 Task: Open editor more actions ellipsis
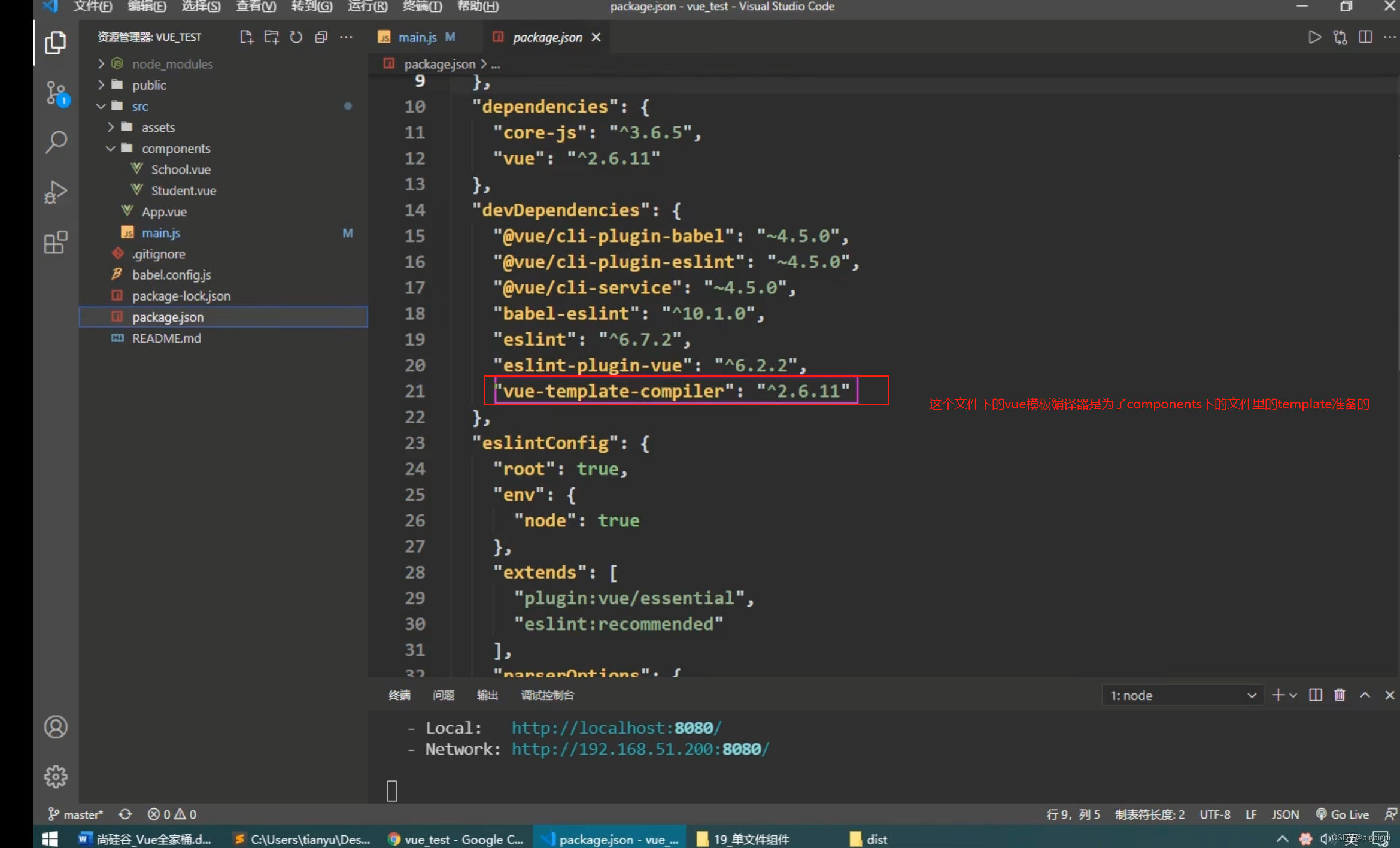pyautogui.click(x=1389, y=37)
